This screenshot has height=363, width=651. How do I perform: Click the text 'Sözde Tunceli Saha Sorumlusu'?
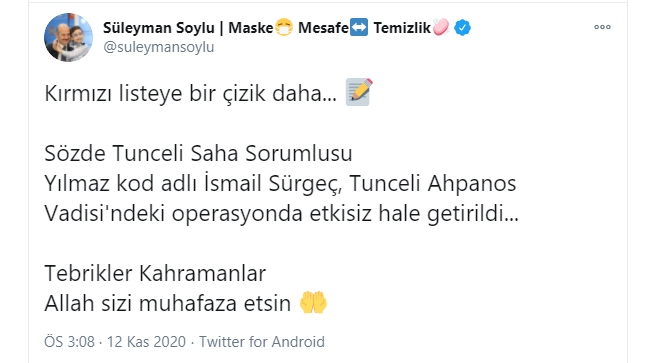(198, 153)
